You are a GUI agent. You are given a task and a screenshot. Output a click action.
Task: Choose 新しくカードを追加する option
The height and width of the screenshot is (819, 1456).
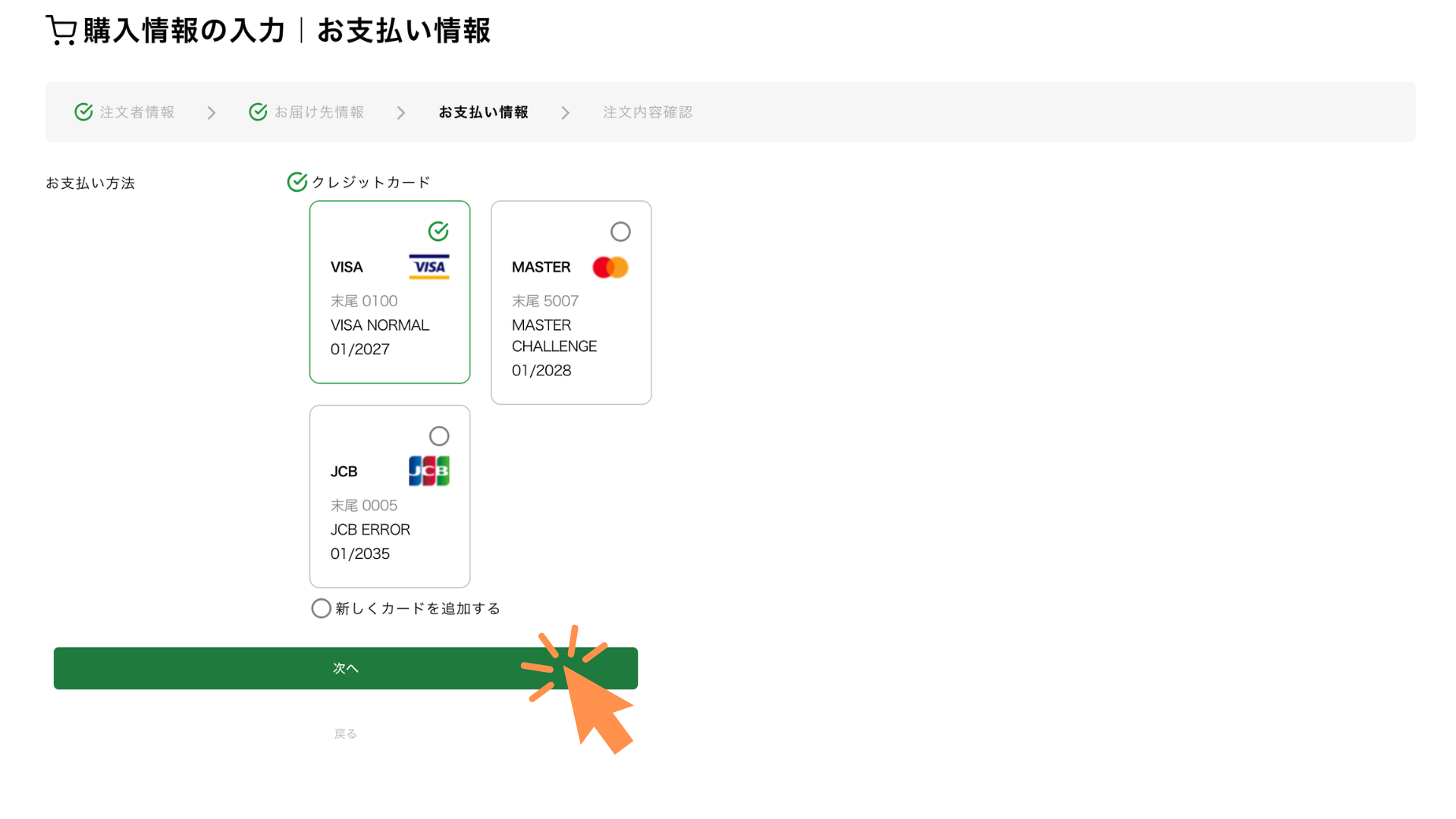click(322, 608)
